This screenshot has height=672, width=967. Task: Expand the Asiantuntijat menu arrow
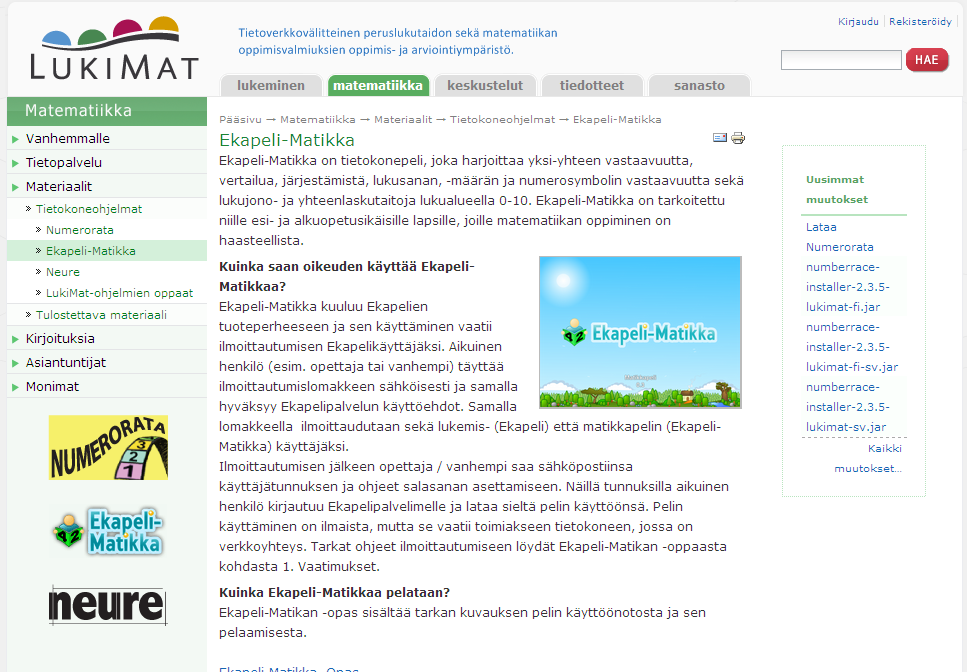coord(15,363)
